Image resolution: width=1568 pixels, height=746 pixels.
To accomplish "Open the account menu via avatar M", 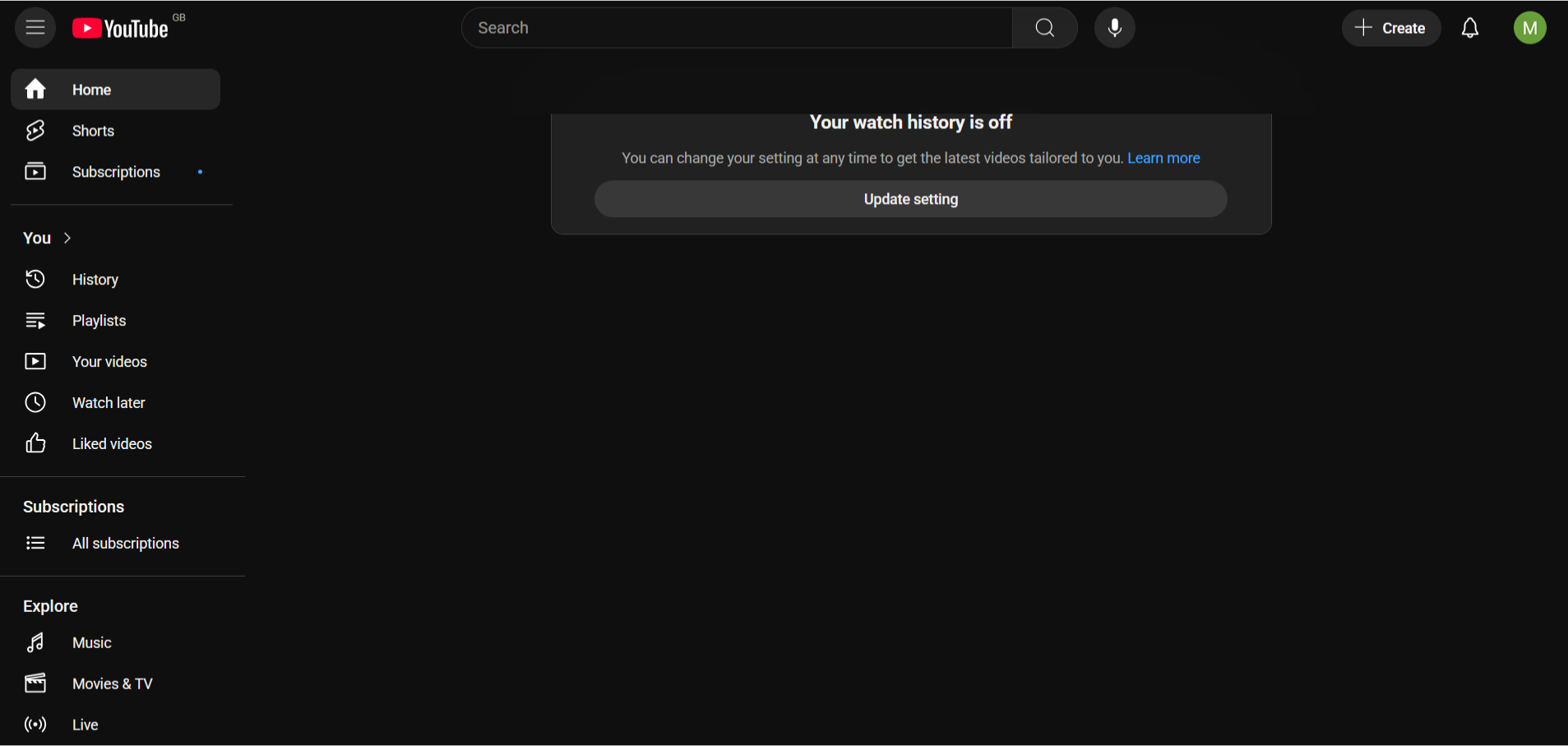I will point(1529,27).
